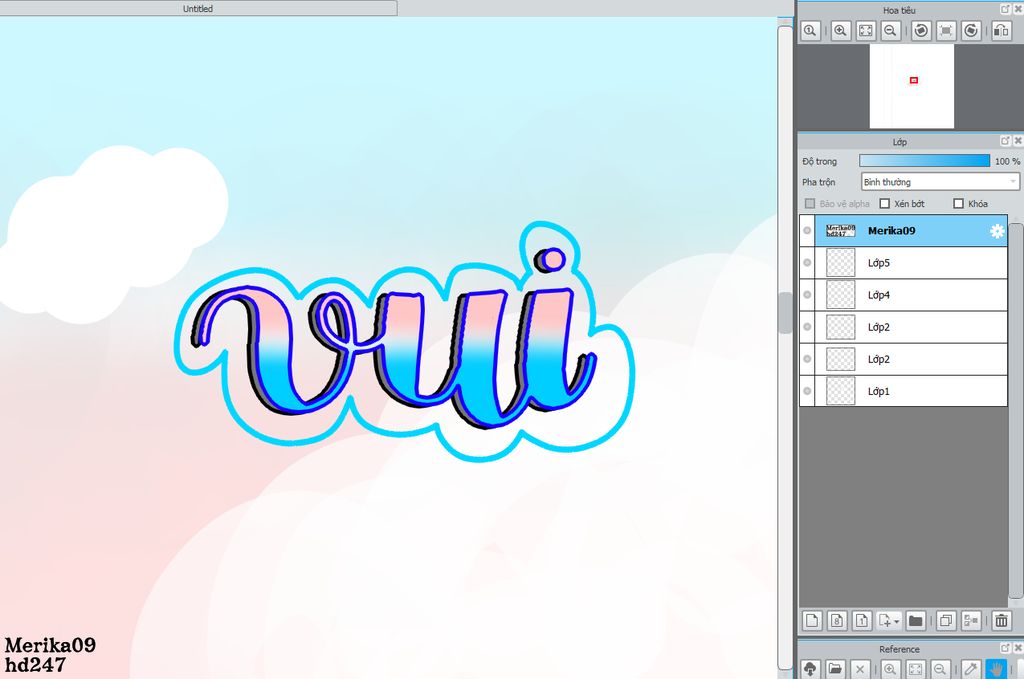The height and width of the screenshot is (679, 1024).
Task: Duplicate the selected layer
Action: 946,620
